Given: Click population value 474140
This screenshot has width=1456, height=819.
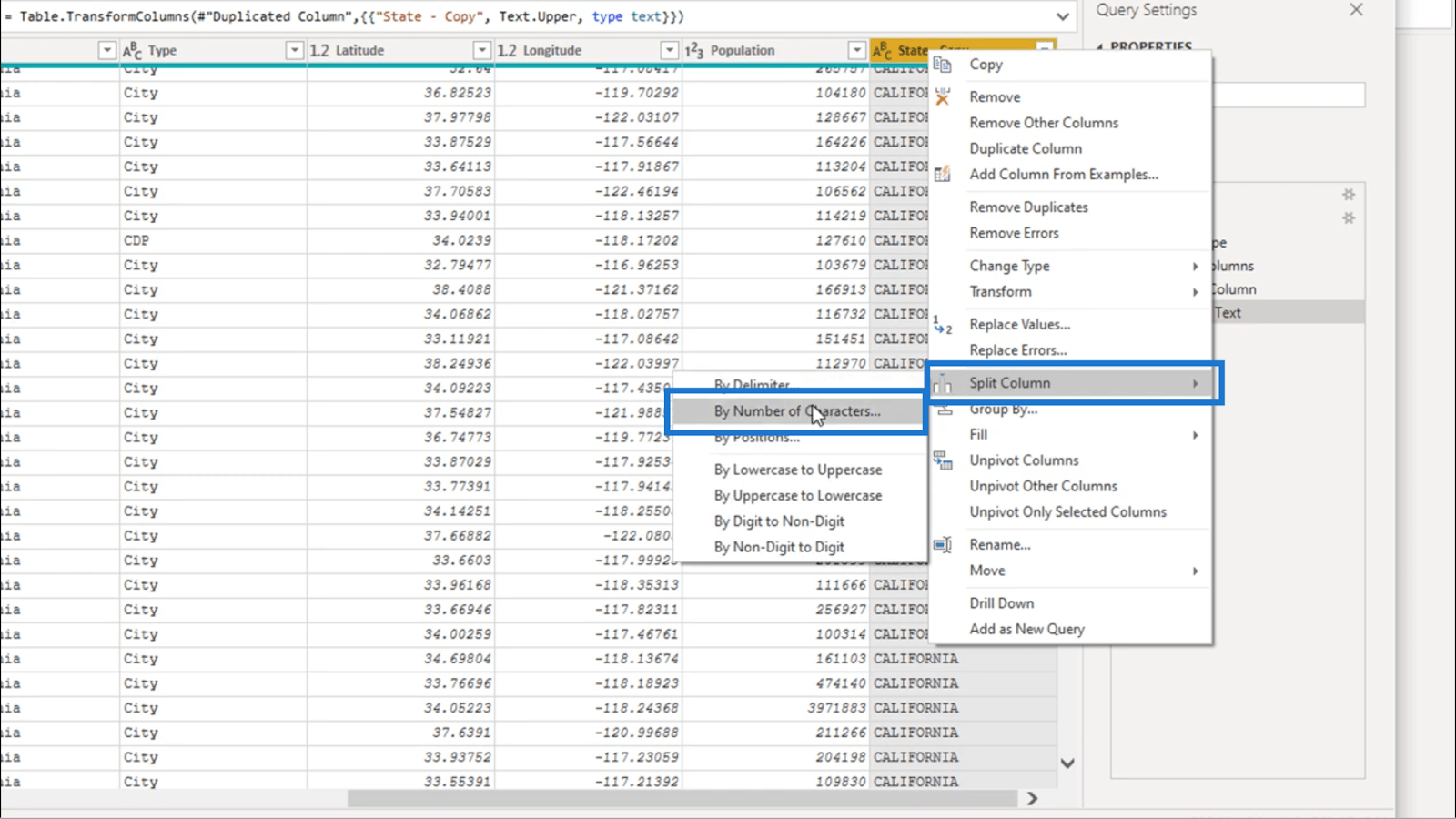Looking at the screenshot, I should [841, 682].
